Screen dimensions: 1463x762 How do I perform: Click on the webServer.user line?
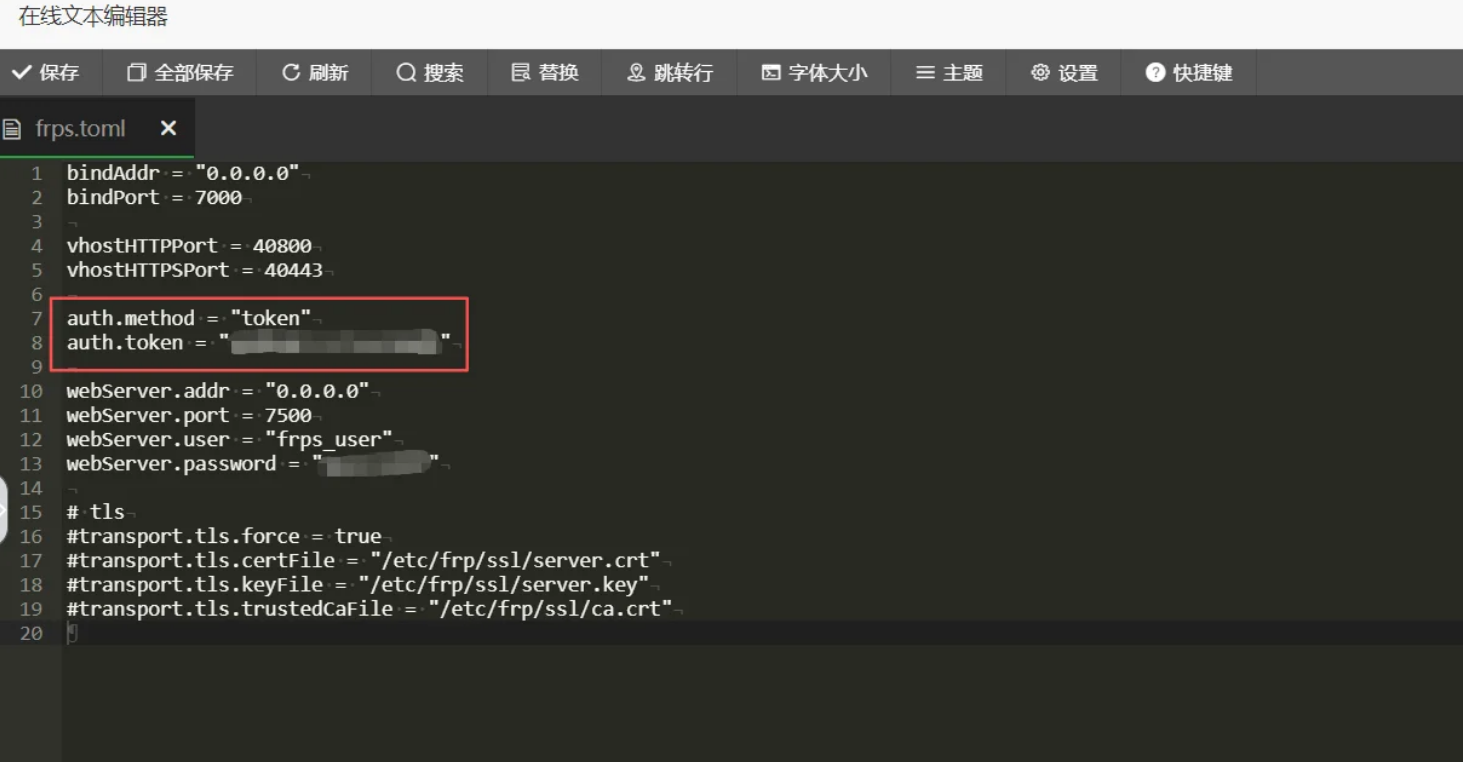click(x=229, y=439)
